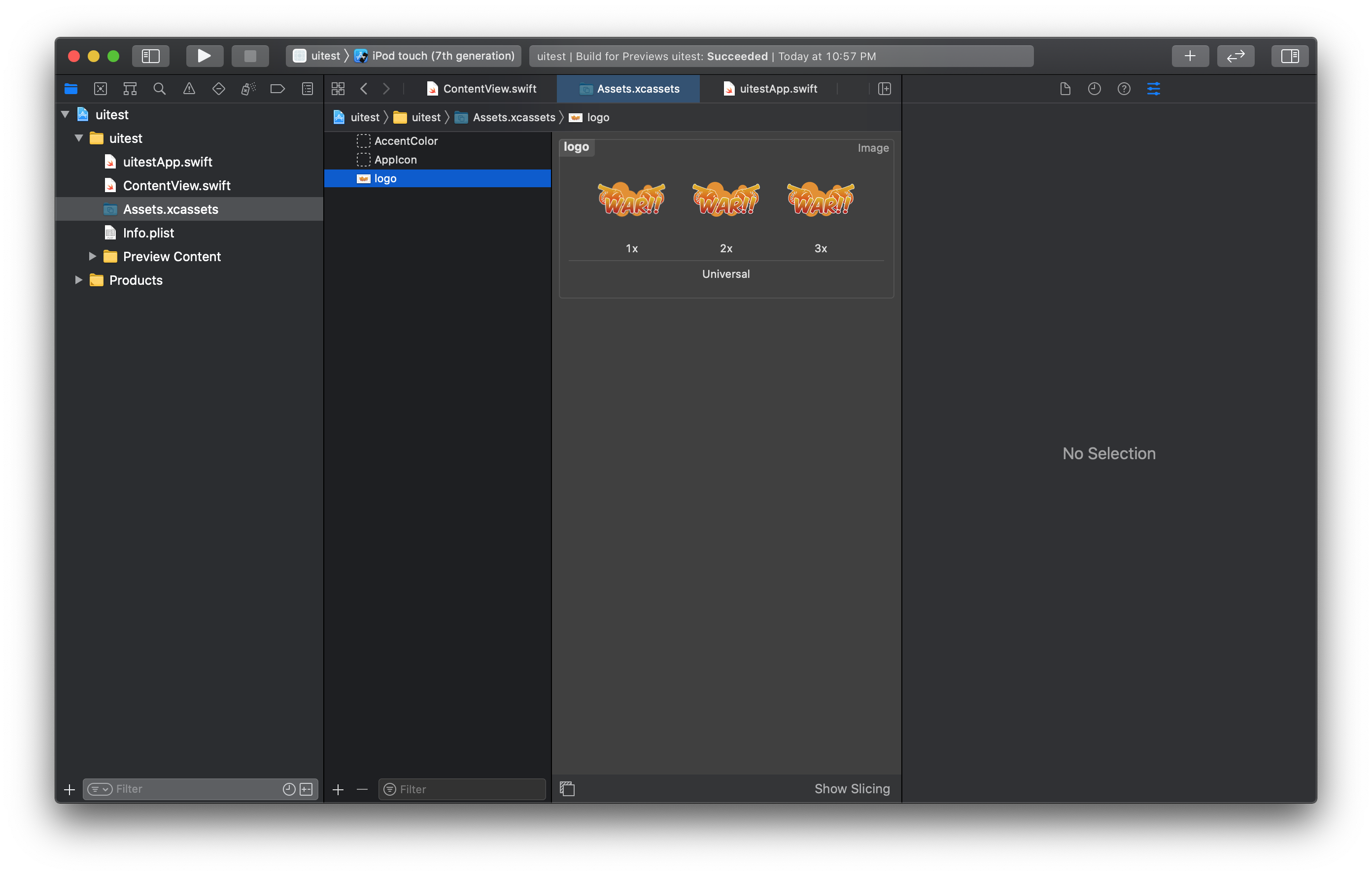Open the issue navigator warning icon
The width and height of the screenshot is (1372, 876).
pyautogui.click(x=189, y=89)
